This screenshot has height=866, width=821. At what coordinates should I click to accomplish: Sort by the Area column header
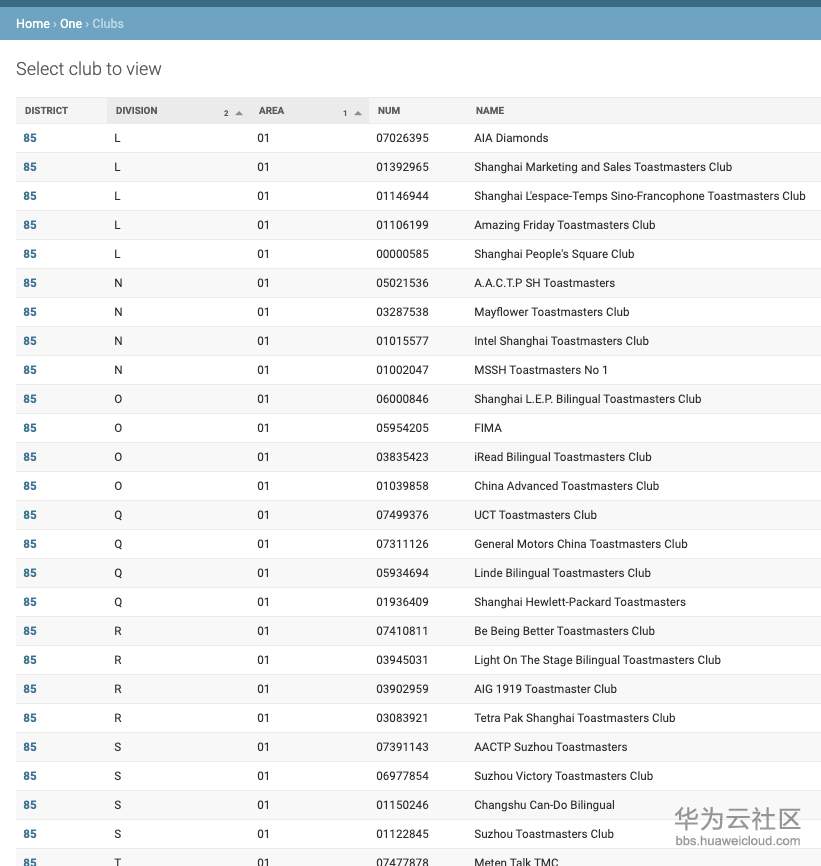[x=271, y=110]
